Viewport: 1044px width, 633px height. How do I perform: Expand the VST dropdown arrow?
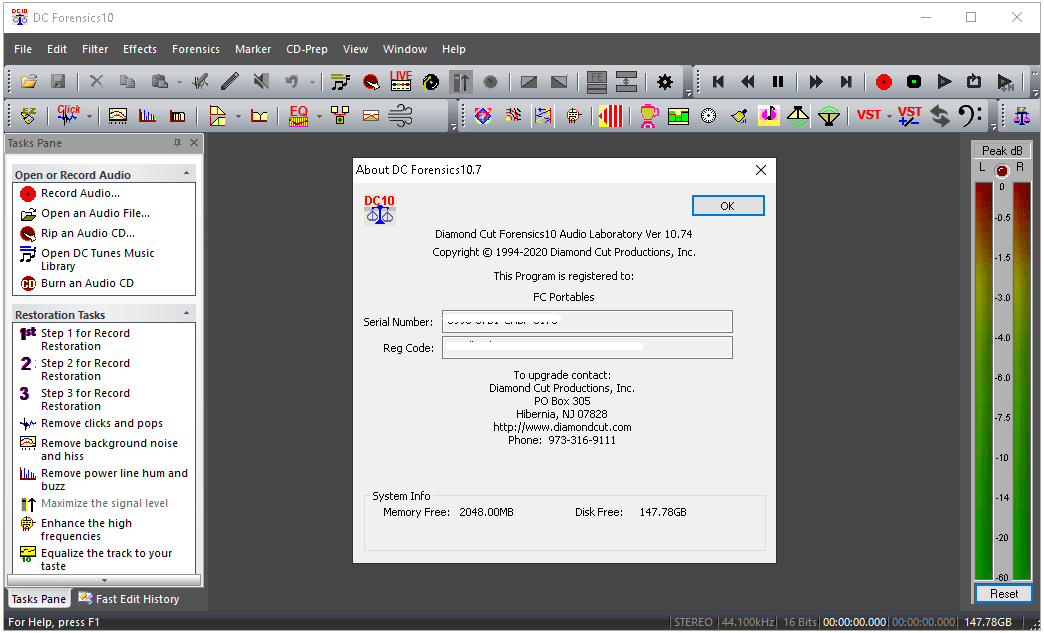pyautogui.click(x=890, y=116)
